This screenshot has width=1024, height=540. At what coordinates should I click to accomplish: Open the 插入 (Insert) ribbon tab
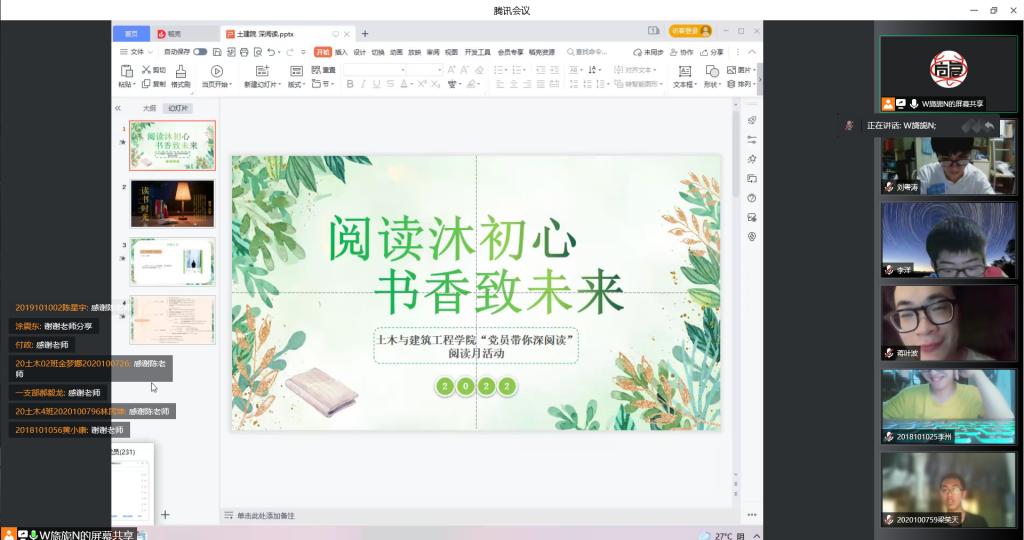click(341, 51)
